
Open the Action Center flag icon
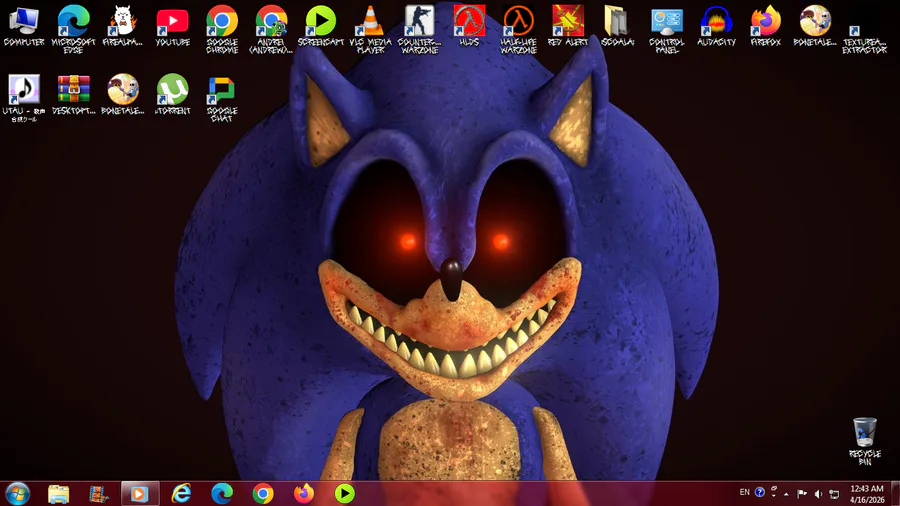click(802, 493)
